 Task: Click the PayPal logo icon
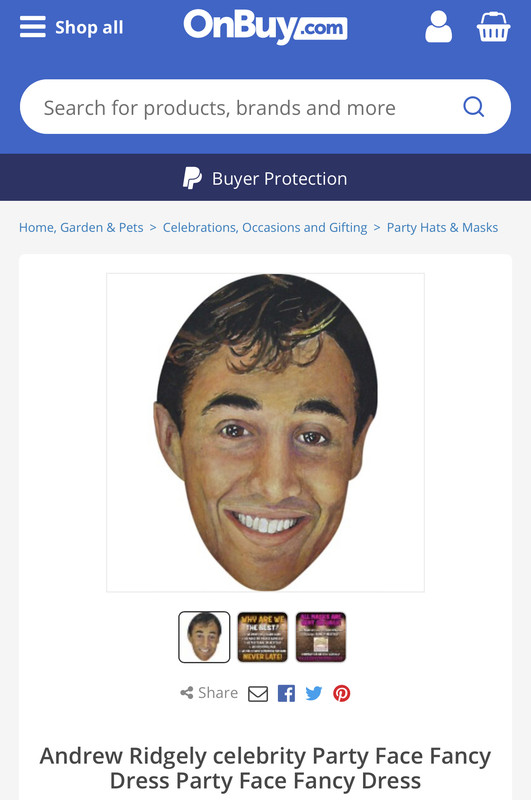192,178
